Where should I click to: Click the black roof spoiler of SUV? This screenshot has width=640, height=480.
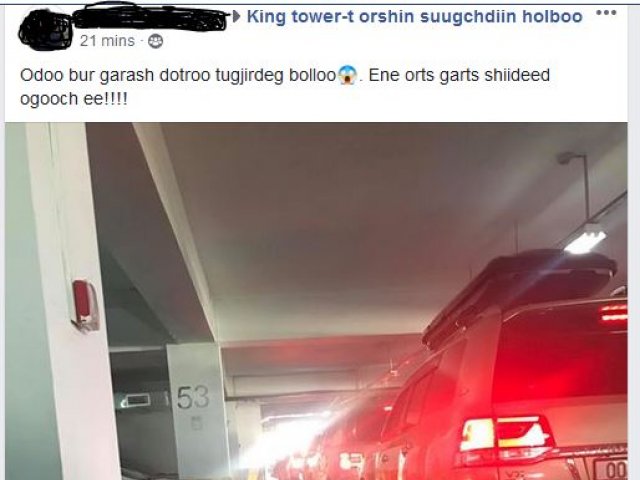(518, 296)
